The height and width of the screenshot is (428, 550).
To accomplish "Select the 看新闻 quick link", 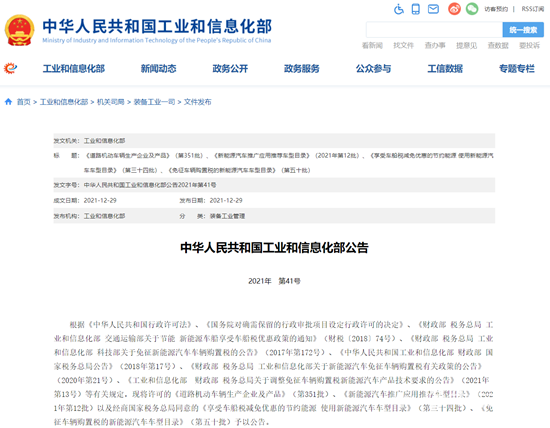I will pyautogui.click(x=372, y=46).
